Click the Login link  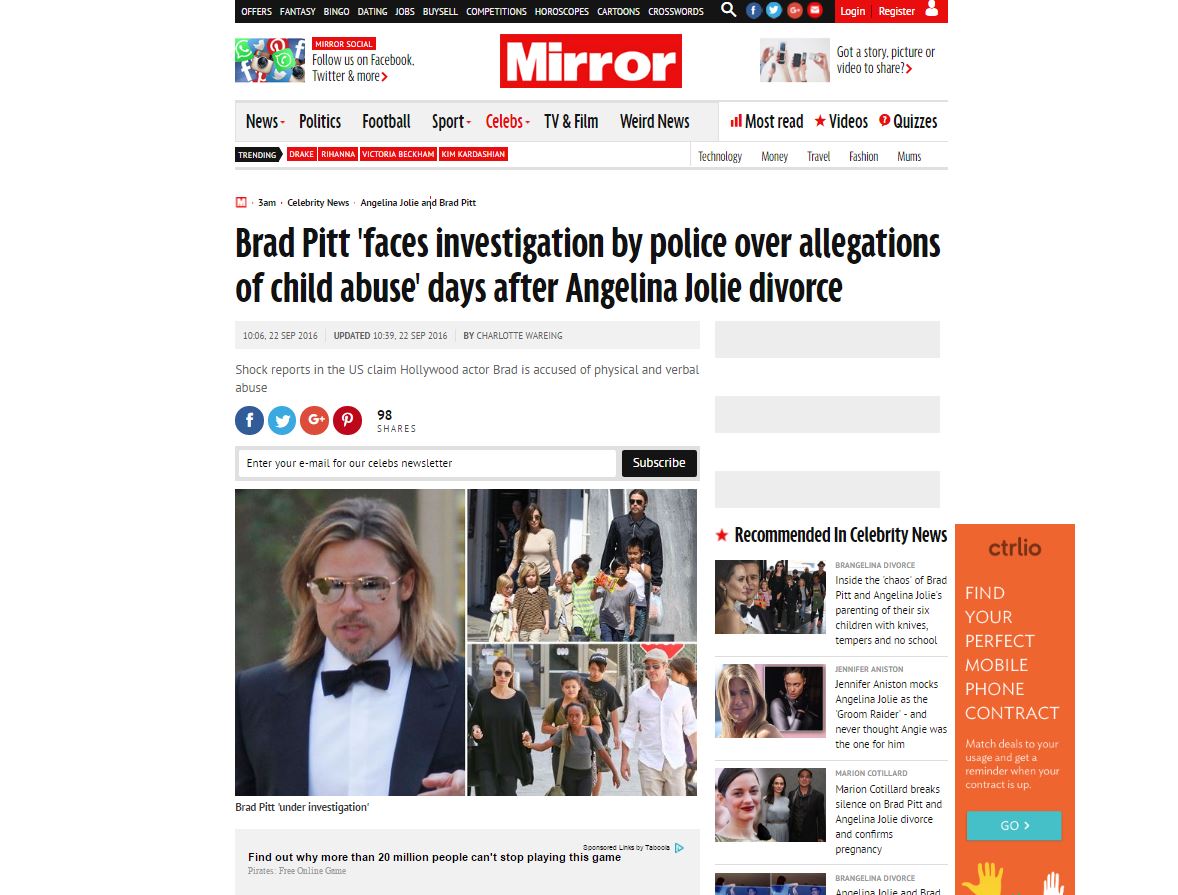852,11
